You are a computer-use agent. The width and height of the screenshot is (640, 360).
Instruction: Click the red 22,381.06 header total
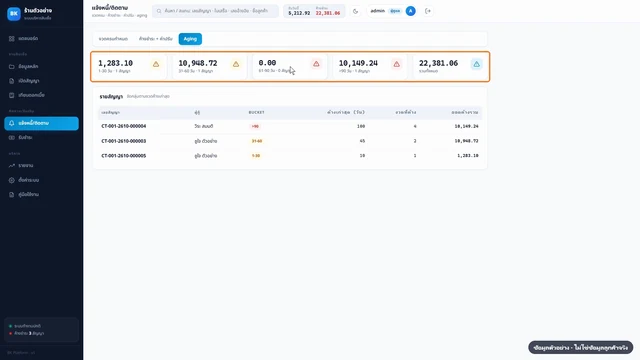point(328,13)
